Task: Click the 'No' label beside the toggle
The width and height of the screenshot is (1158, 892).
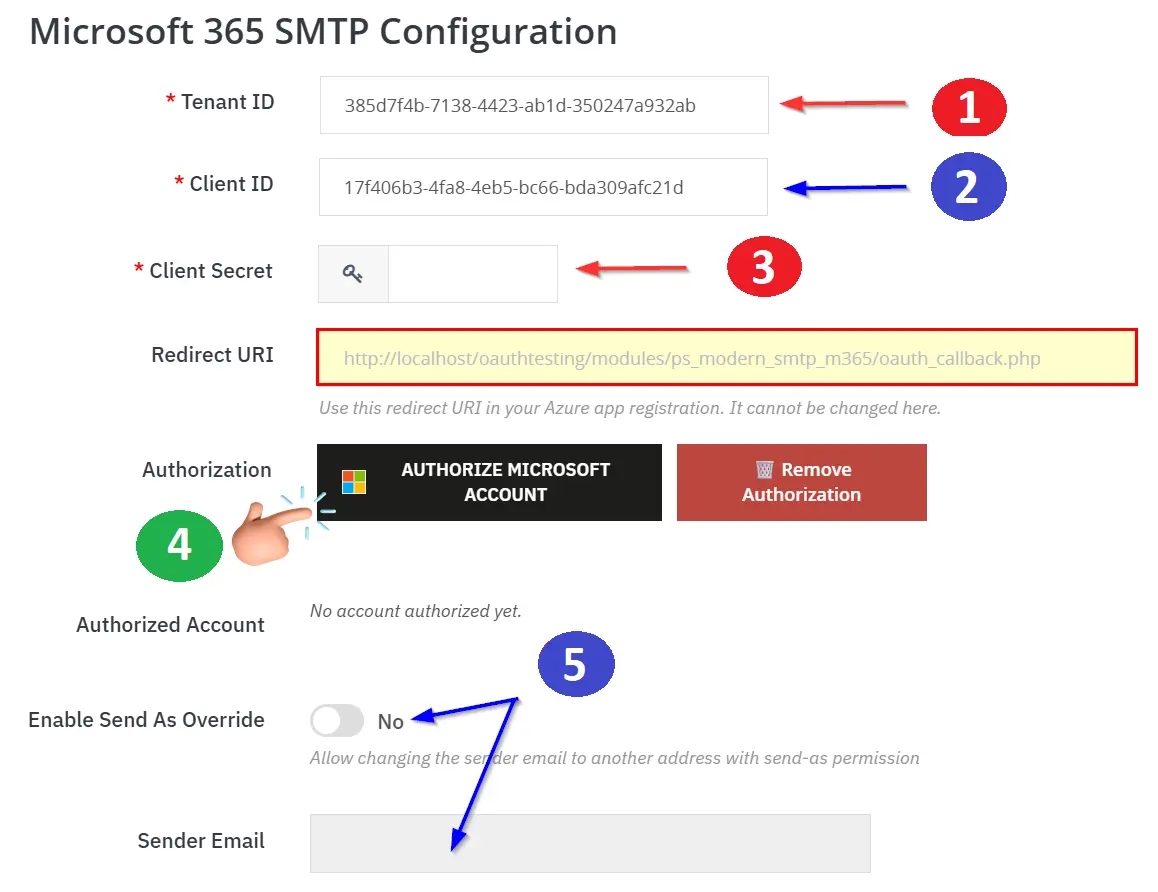Action: (x=390, y=722)
